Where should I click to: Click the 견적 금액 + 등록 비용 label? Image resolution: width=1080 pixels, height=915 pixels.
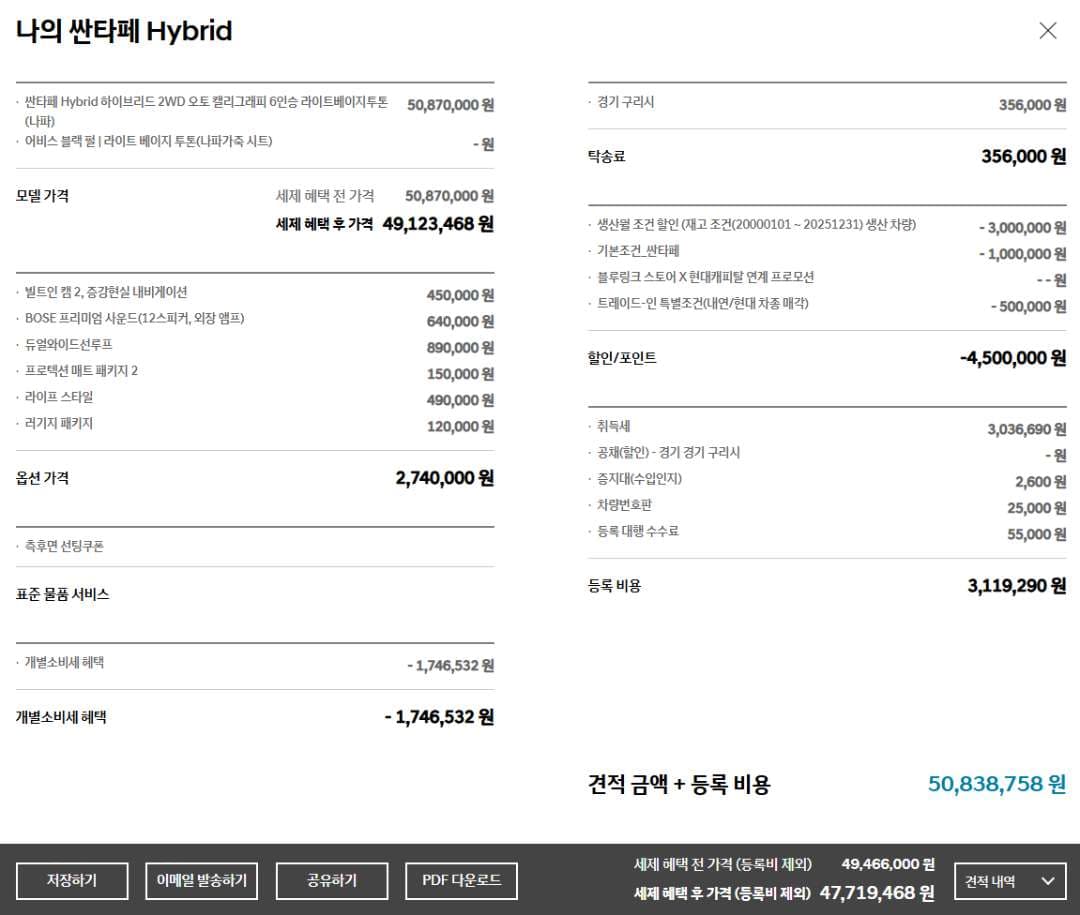tap(679, 784)
